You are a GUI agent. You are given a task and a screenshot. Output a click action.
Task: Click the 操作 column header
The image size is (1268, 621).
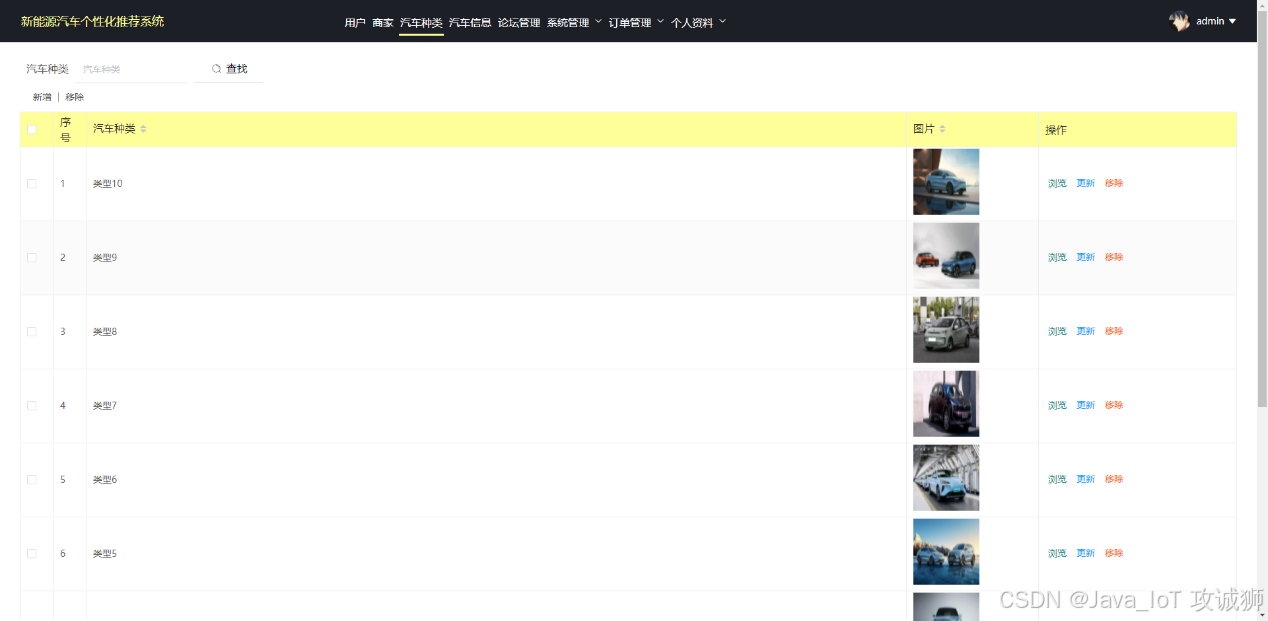click(x=1056, y=130)
